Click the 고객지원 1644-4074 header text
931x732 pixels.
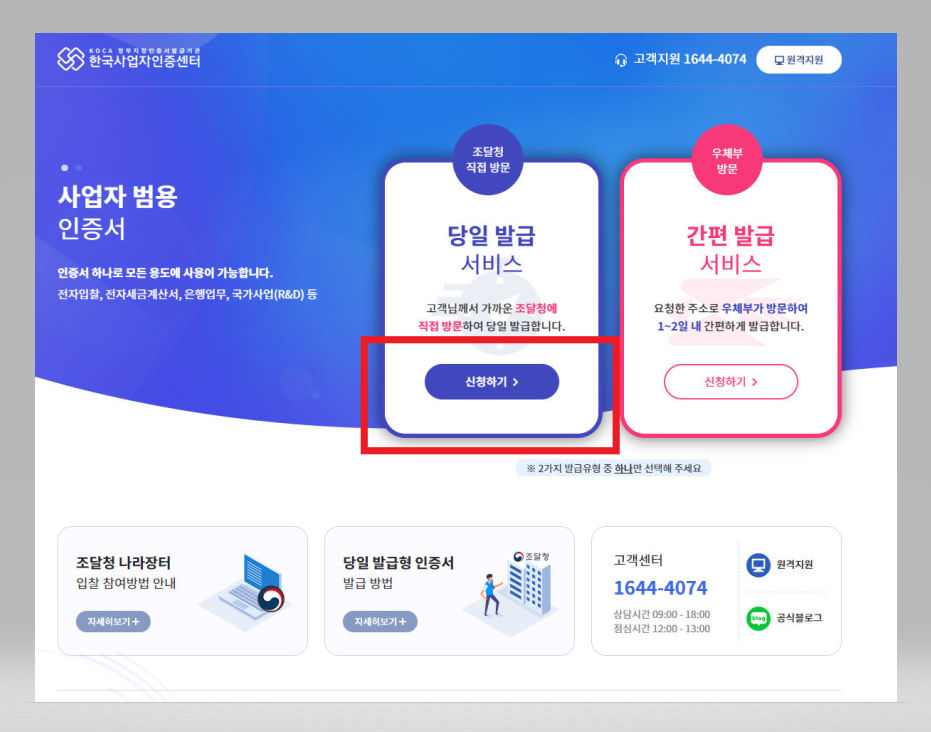tap(690, 59)
